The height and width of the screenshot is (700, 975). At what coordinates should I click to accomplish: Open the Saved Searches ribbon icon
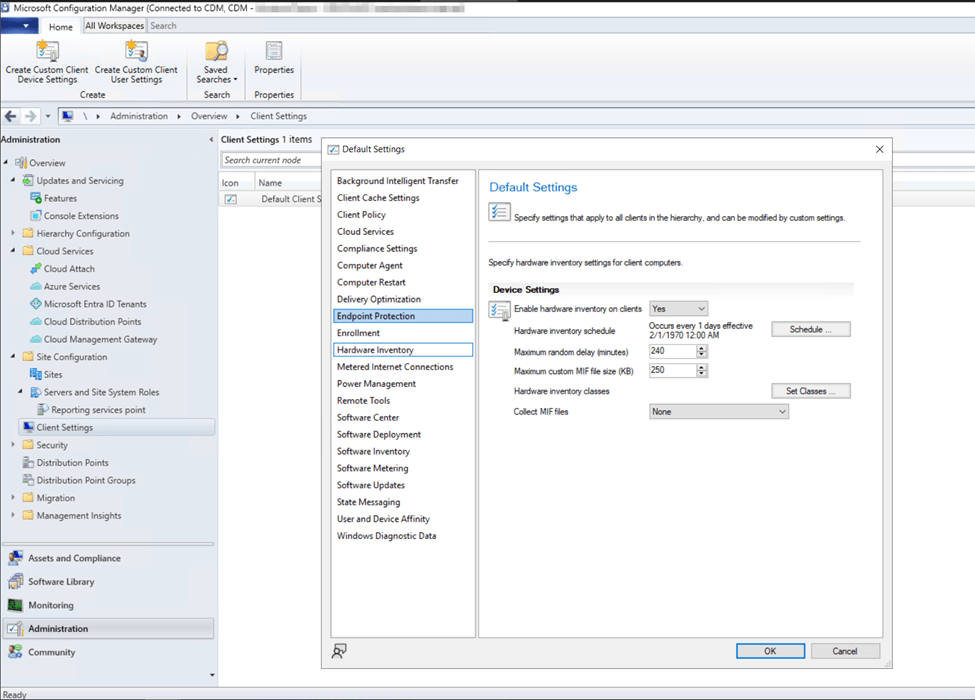[216, 52]
